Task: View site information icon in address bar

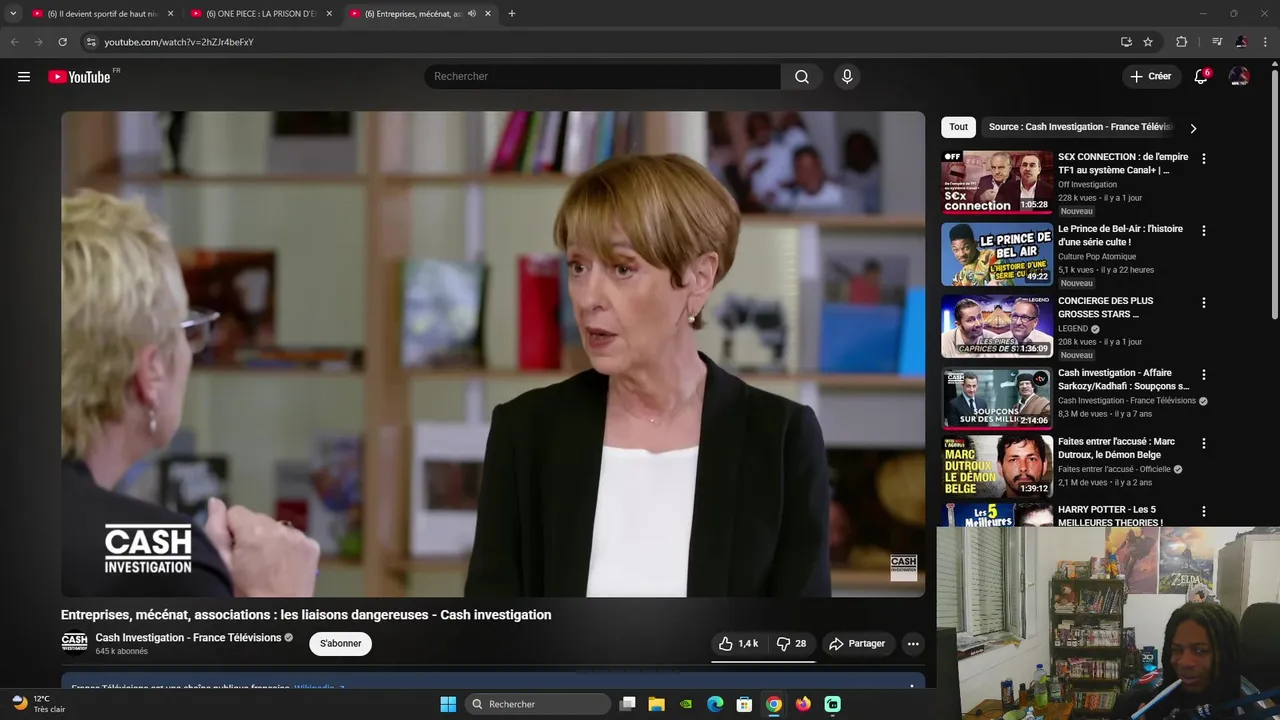Action: (90, 42)
